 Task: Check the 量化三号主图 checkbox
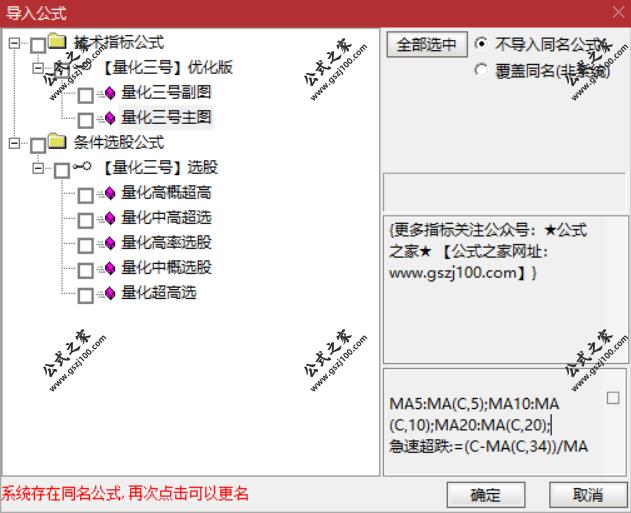[86, 120]
